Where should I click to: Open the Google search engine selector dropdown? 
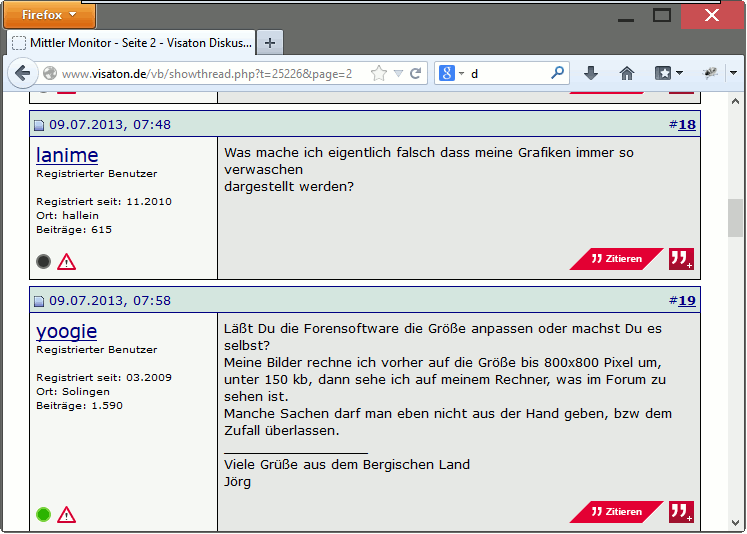pyautogui.click(x=450, y=74)
